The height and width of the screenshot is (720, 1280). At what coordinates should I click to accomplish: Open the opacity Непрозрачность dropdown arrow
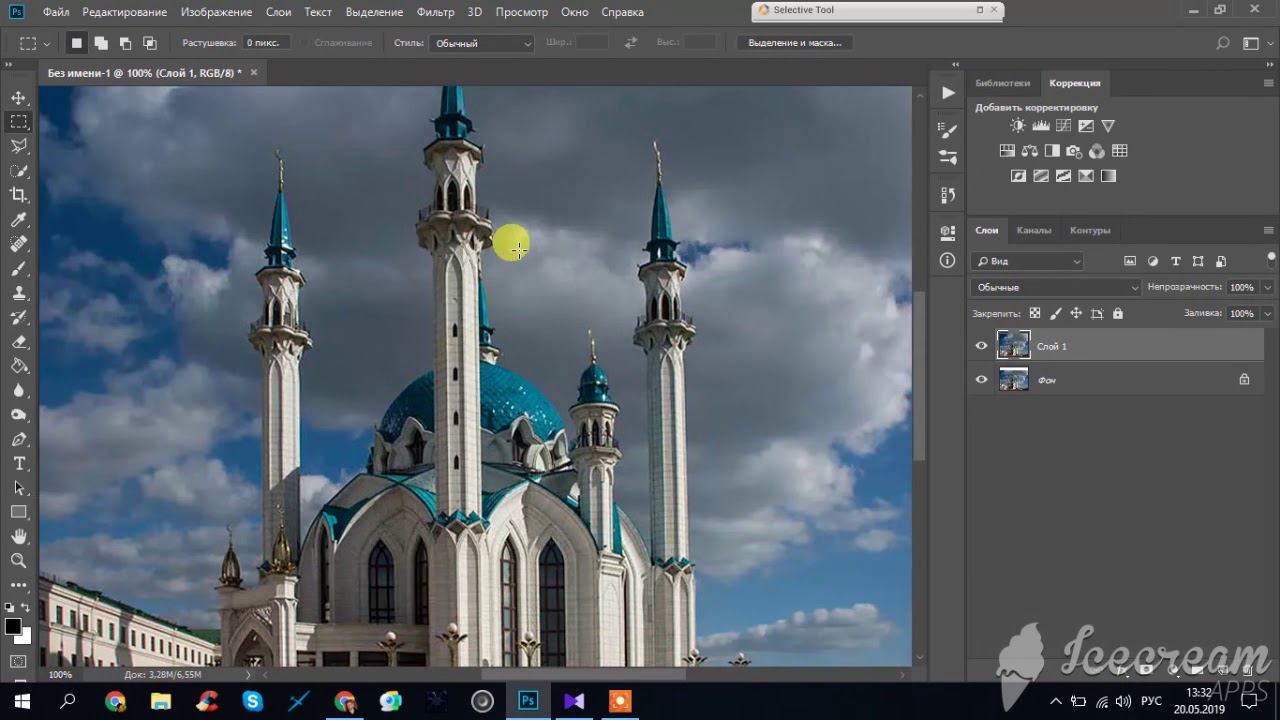(1267, 288)
